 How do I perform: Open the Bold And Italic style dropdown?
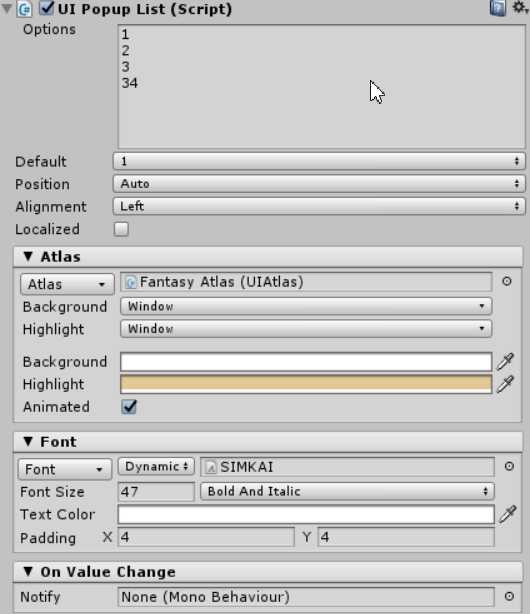pyautogui.click(x=347, y=491)
